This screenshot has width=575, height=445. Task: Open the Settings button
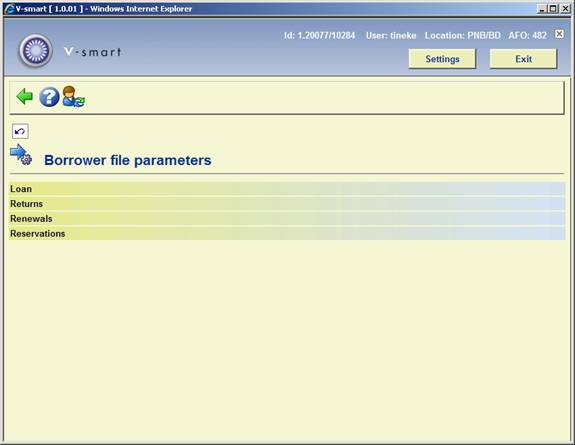tap(442, 59)
